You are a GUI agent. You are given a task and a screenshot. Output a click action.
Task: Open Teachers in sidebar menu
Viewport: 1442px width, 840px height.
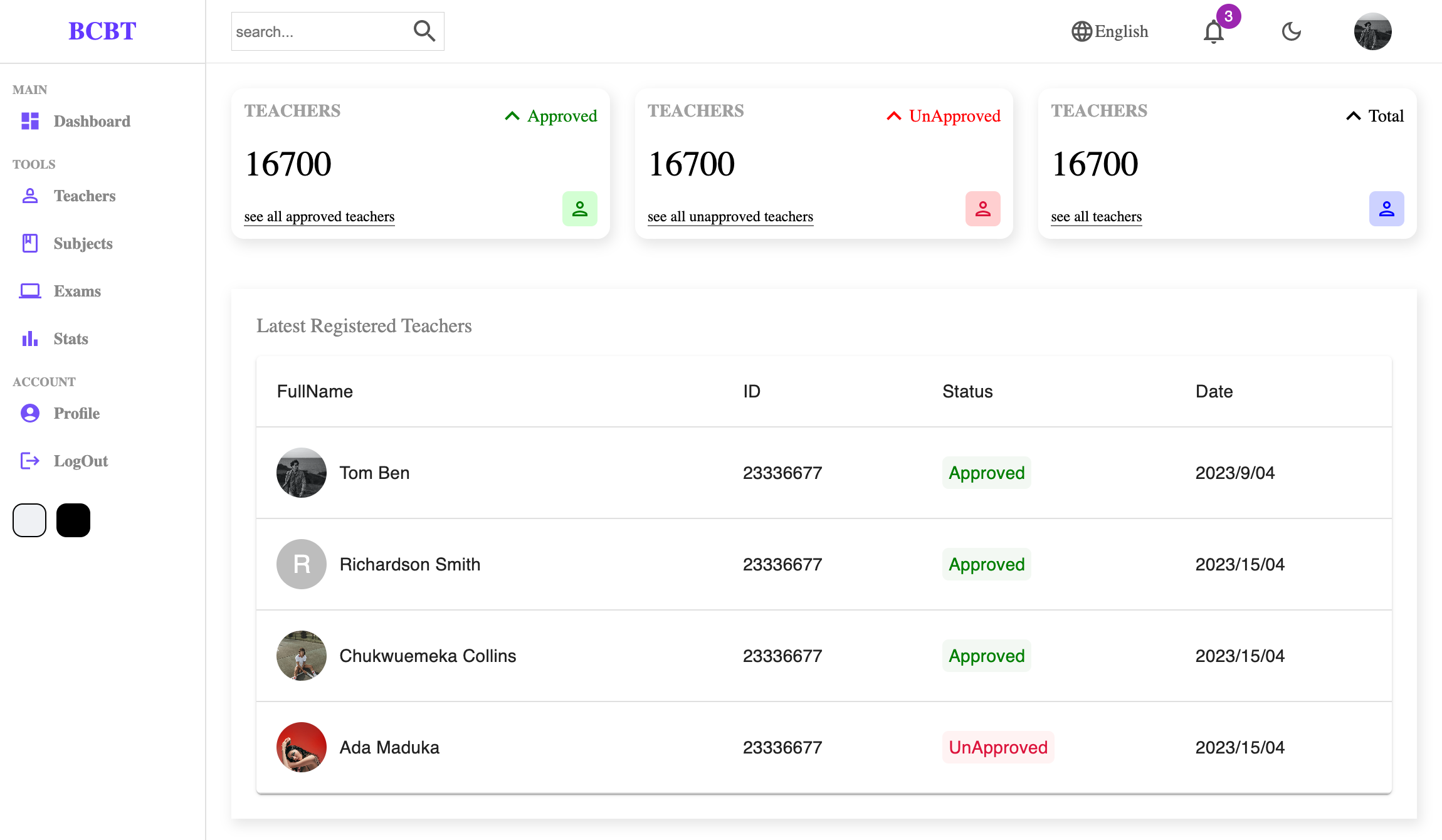point(84,196)
